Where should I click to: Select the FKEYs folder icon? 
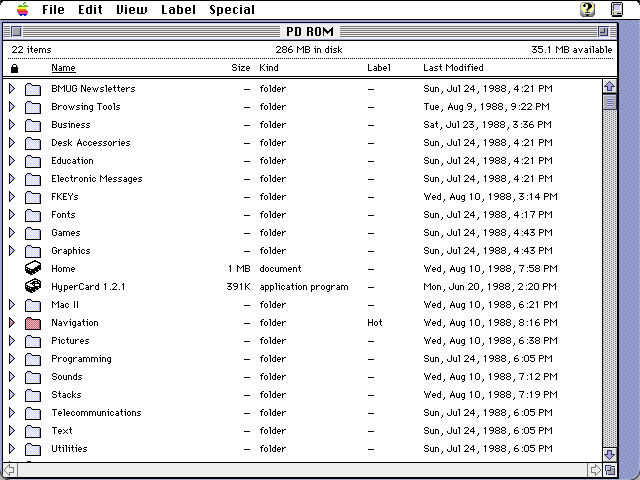coord(33,197)
